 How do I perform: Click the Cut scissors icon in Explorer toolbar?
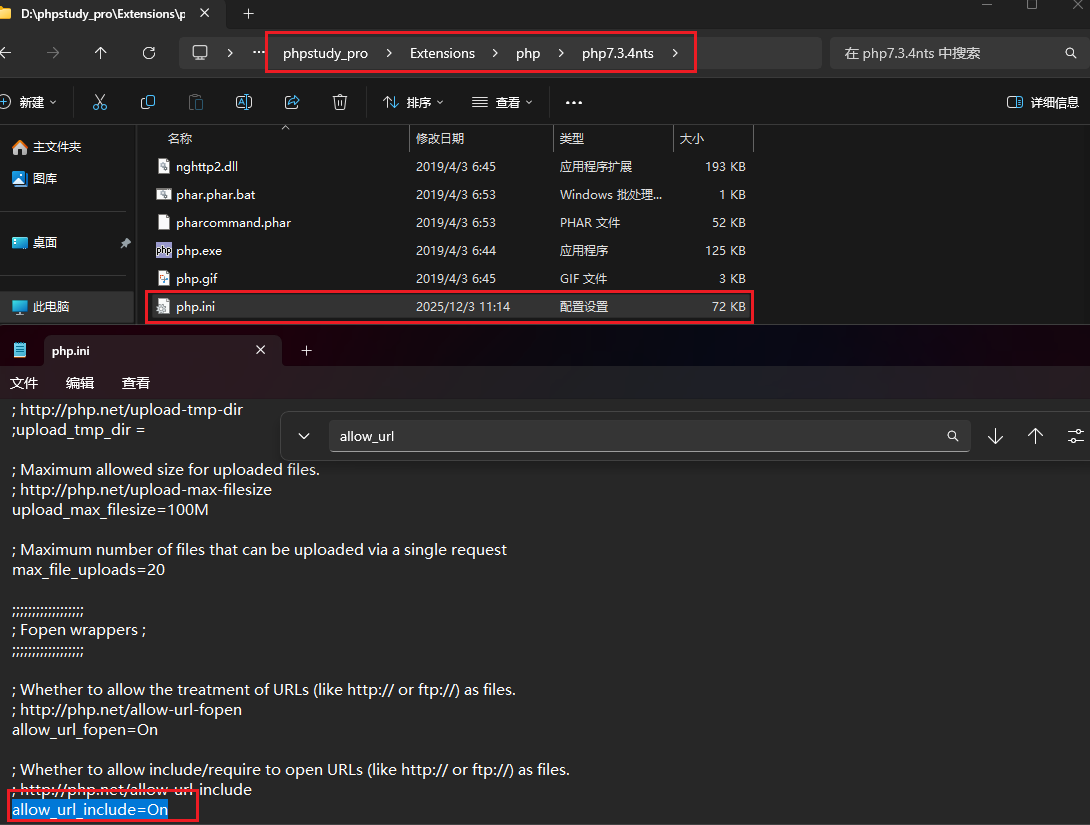[100, 102]
